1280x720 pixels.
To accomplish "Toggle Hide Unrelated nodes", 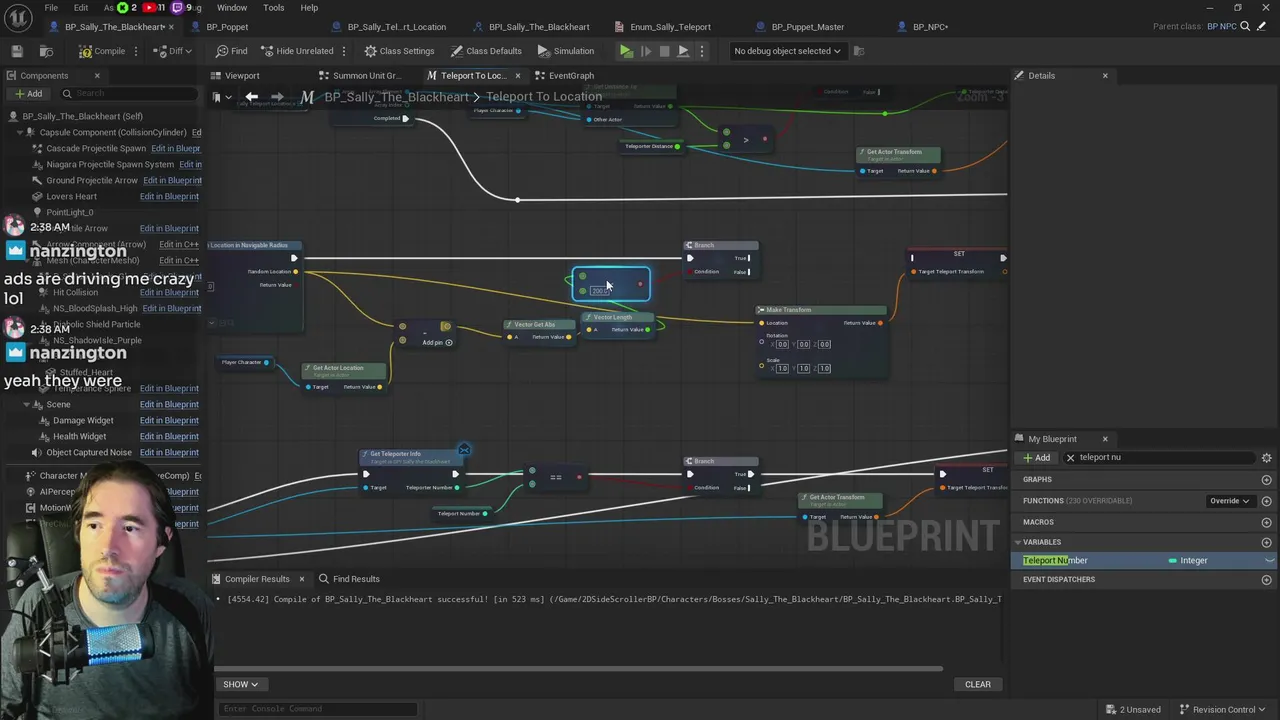I will [297, 51].
